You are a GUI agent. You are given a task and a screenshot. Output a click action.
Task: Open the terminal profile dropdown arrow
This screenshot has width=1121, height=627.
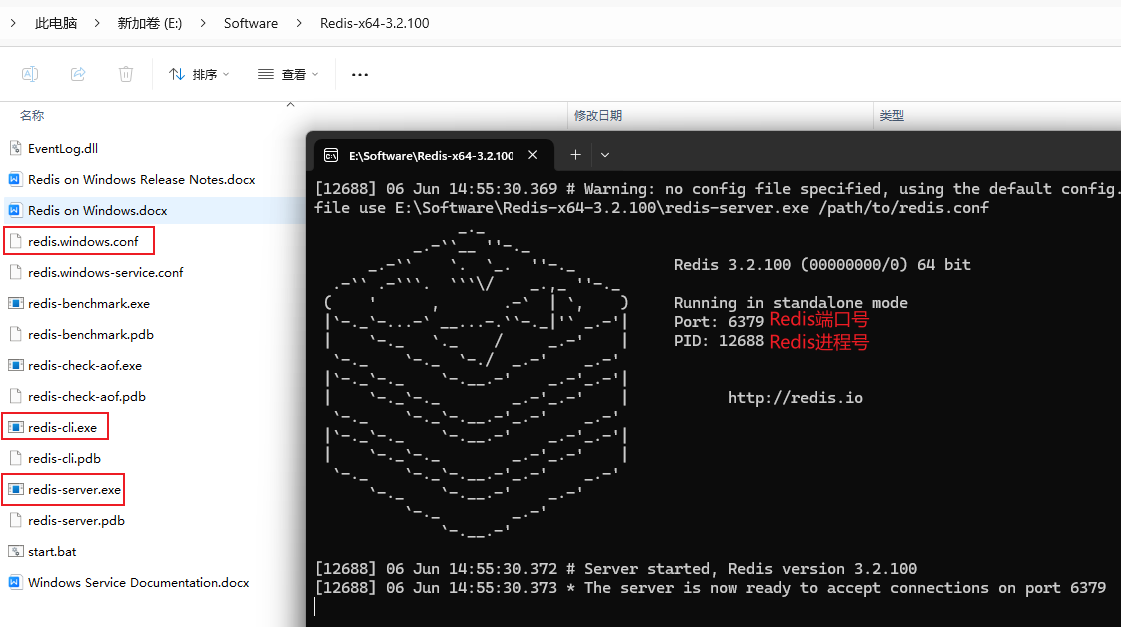click(605, 154)
